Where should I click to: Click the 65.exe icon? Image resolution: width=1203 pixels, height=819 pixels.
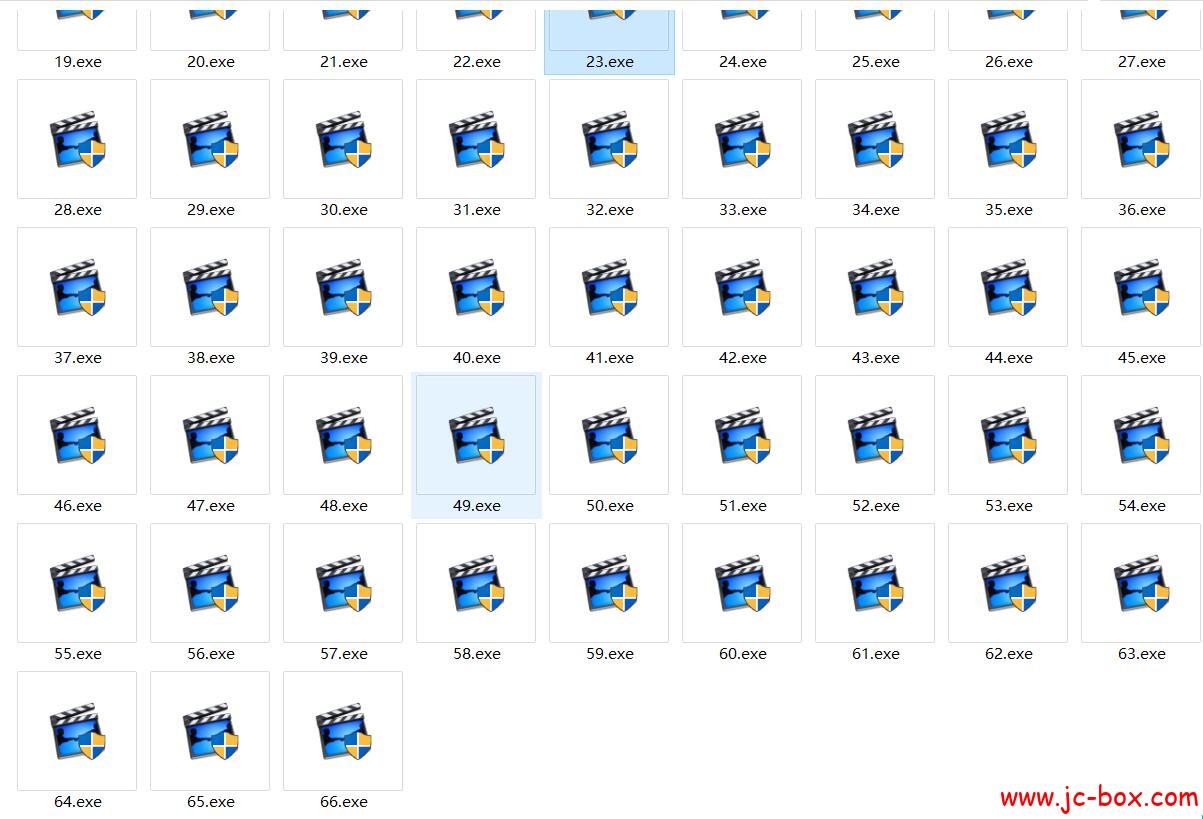coord(211,731)
